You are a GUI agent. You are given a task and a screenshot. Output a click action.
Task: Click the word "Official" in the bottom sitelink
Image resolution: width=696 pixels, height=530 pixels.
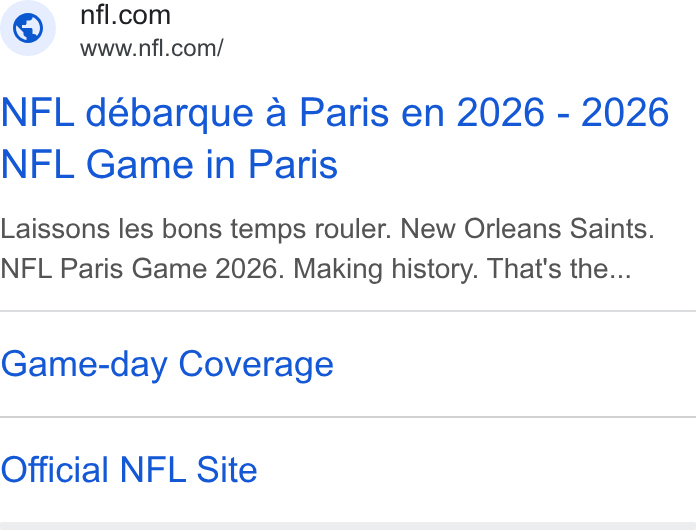(55, 470)
